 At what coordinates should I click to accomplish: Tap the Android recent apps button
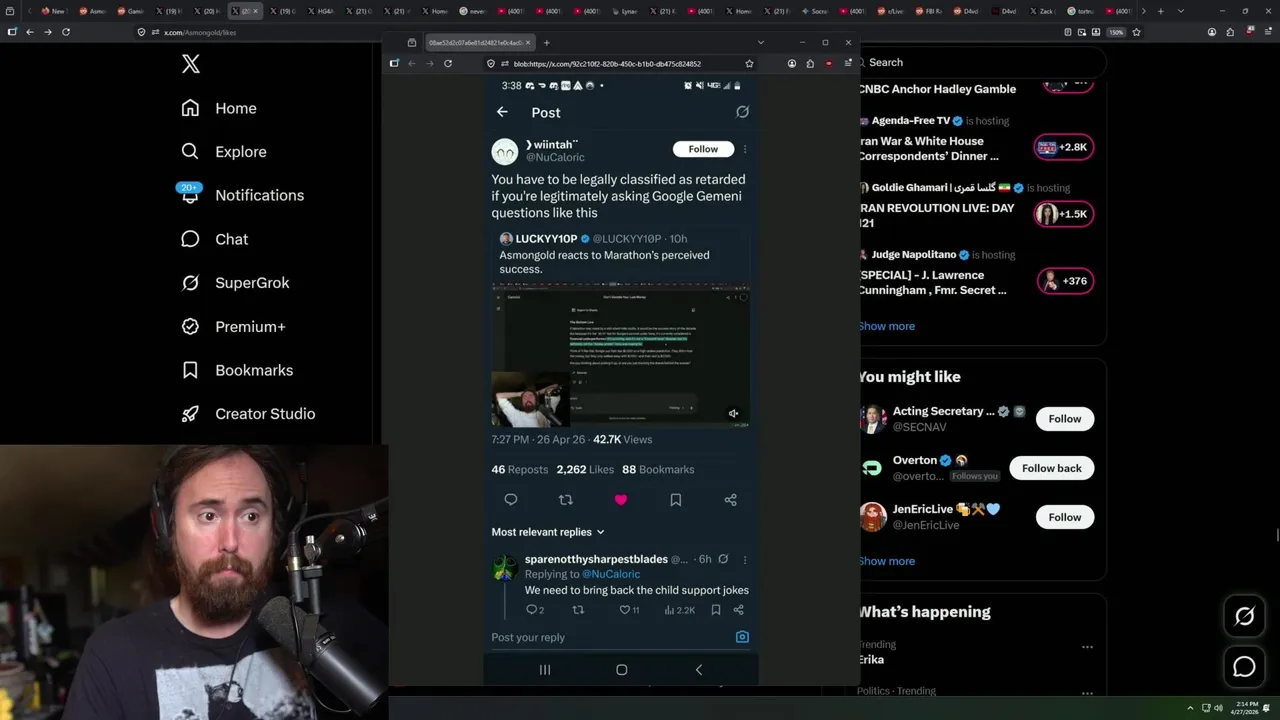click(545, 670)
